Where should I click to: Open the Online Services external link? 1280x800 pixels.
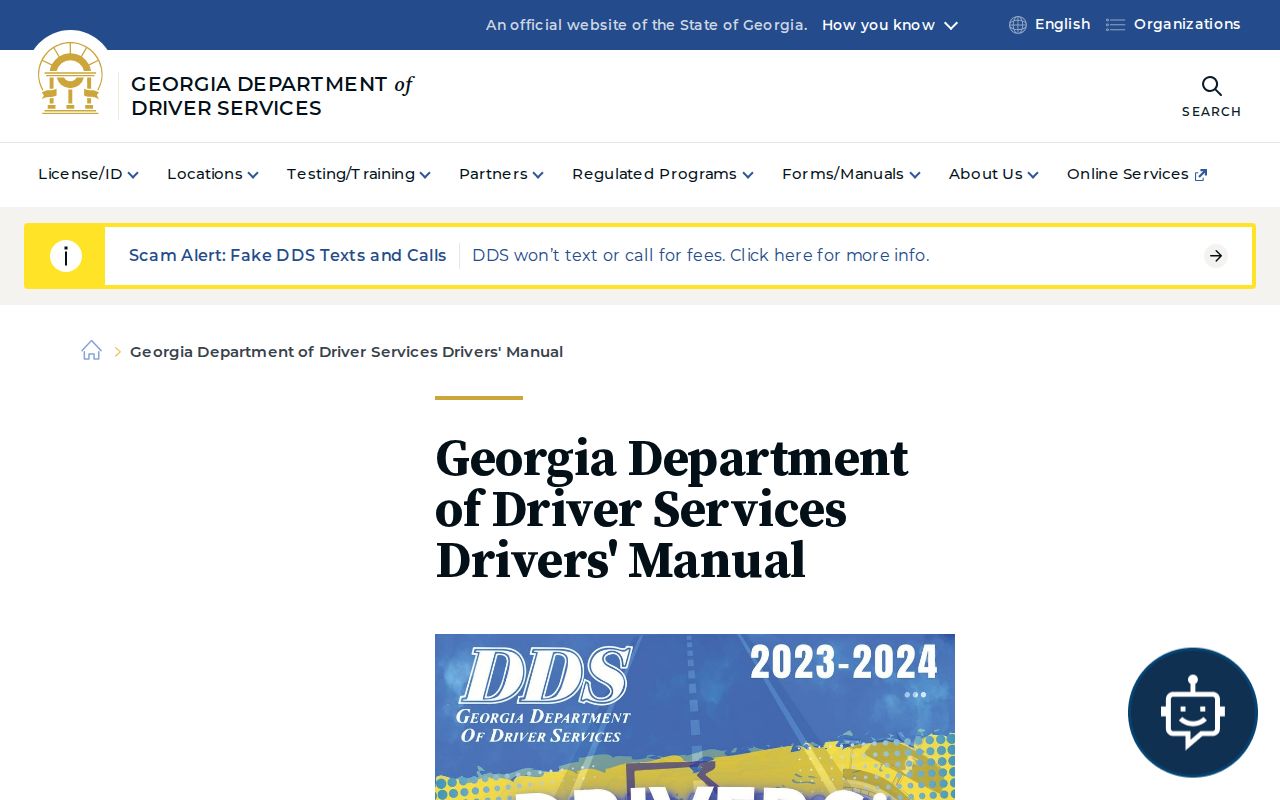pyautogui.click(x=1137, y=174)
